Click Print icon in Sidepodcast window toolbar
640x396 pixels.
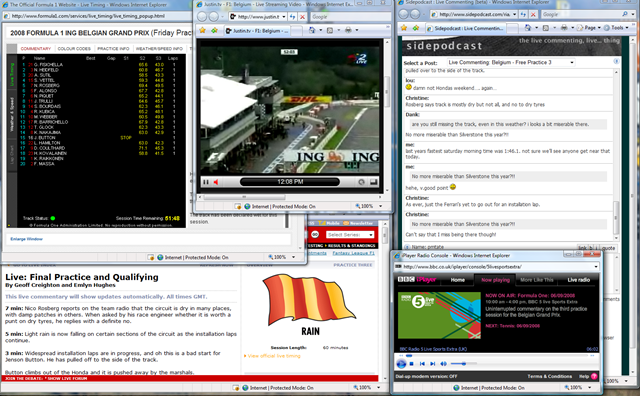[564, 28]
